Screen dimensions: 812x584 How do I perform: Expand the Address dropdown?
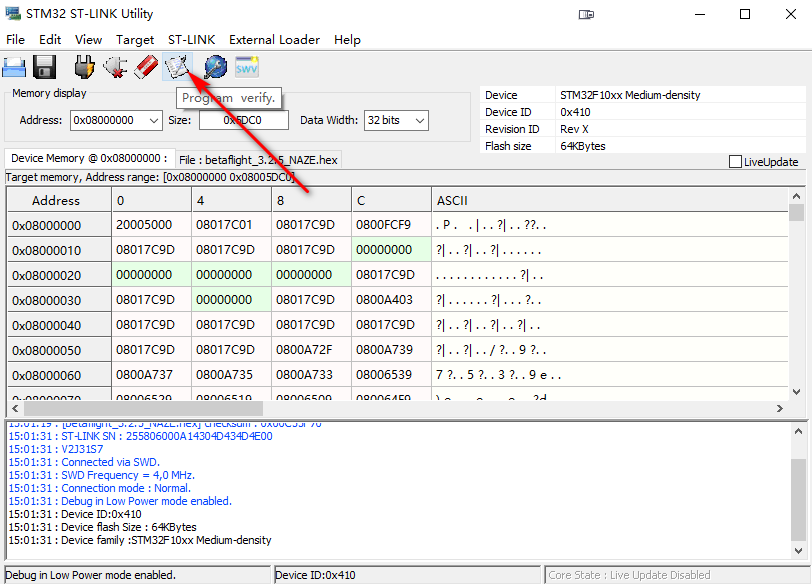coord(153,120)
